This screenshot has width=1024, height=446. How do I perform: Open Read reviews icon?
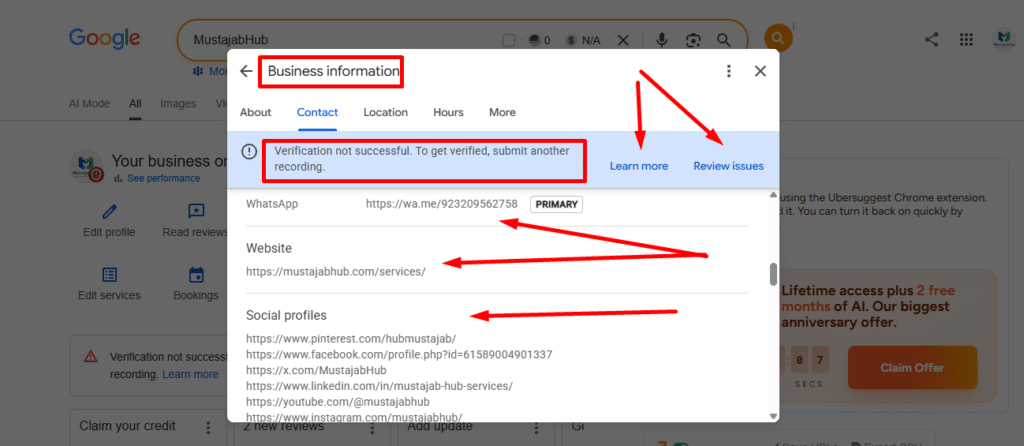(196, 212)
